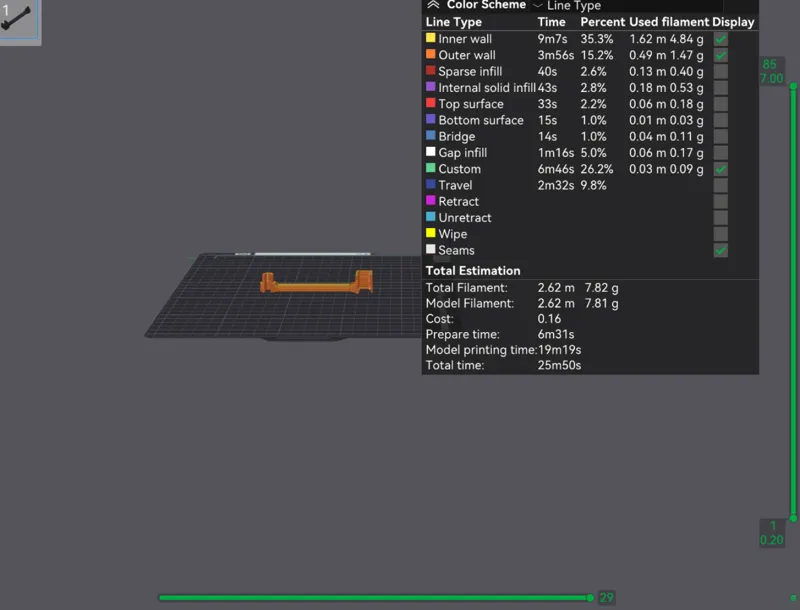Select plate 1 thumbnail
This screenshot has width=800, height=610.
(x=18, y=19)
